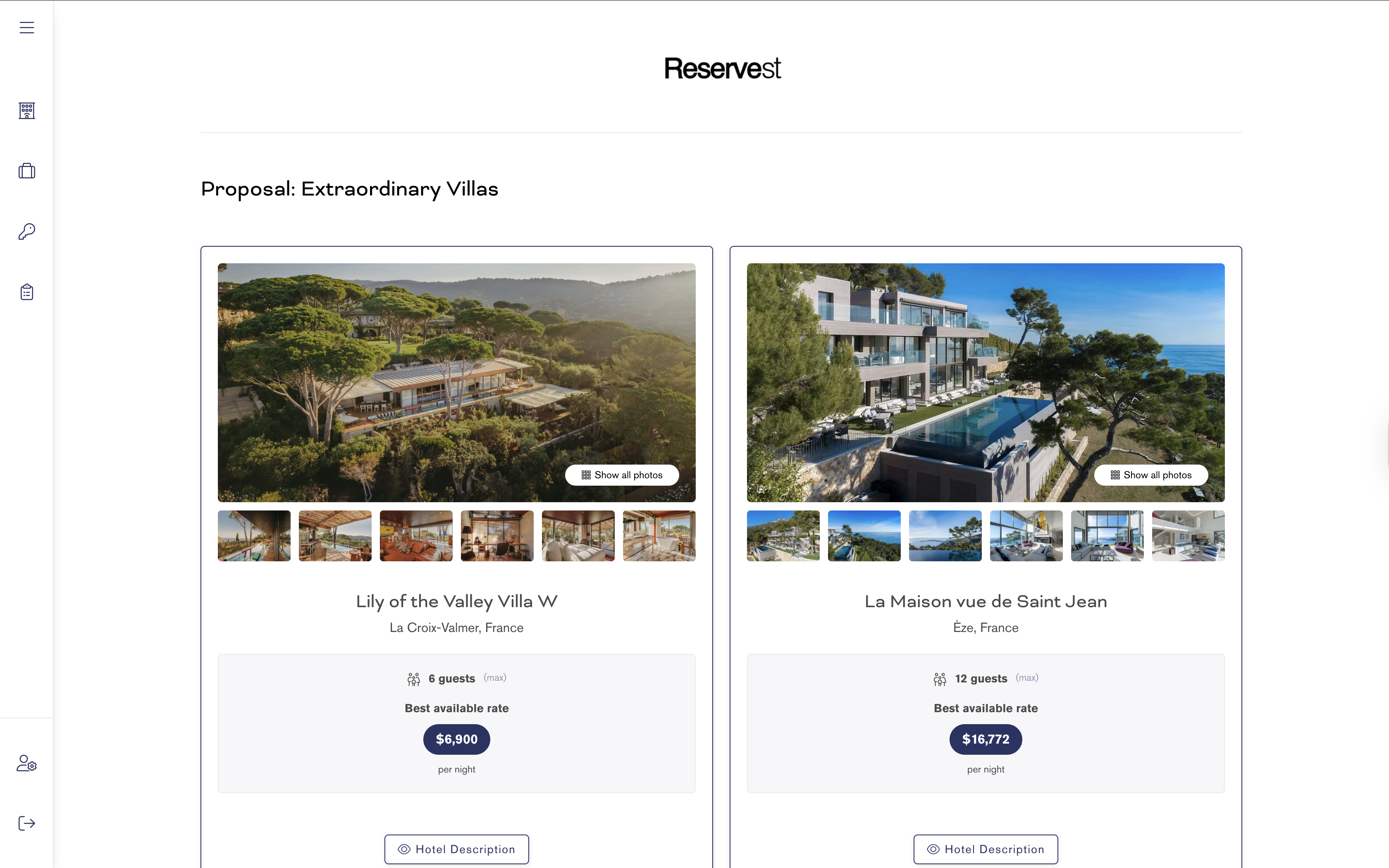Click the logout icon in sidebar
Image resolution: width=1389 pixels, height=868 pixels.
point(26,823)
